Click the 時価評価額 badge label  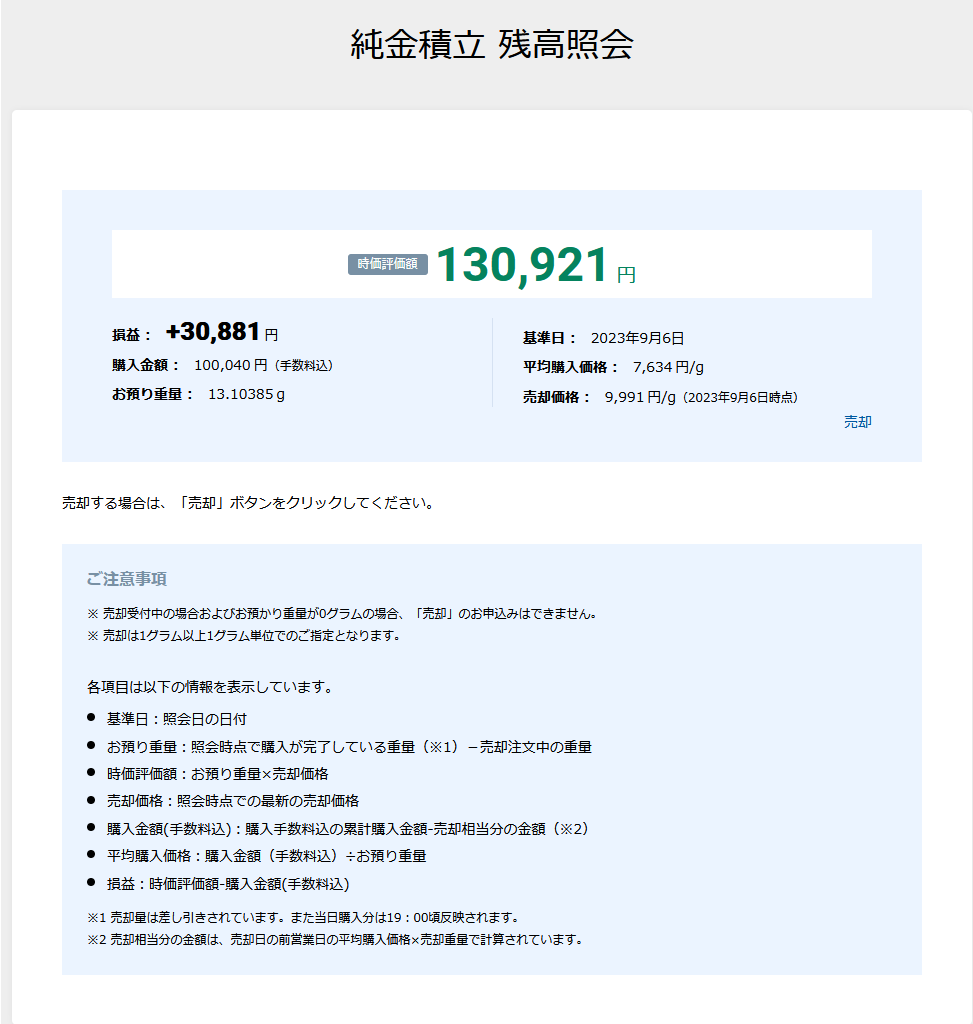[388, 265]
